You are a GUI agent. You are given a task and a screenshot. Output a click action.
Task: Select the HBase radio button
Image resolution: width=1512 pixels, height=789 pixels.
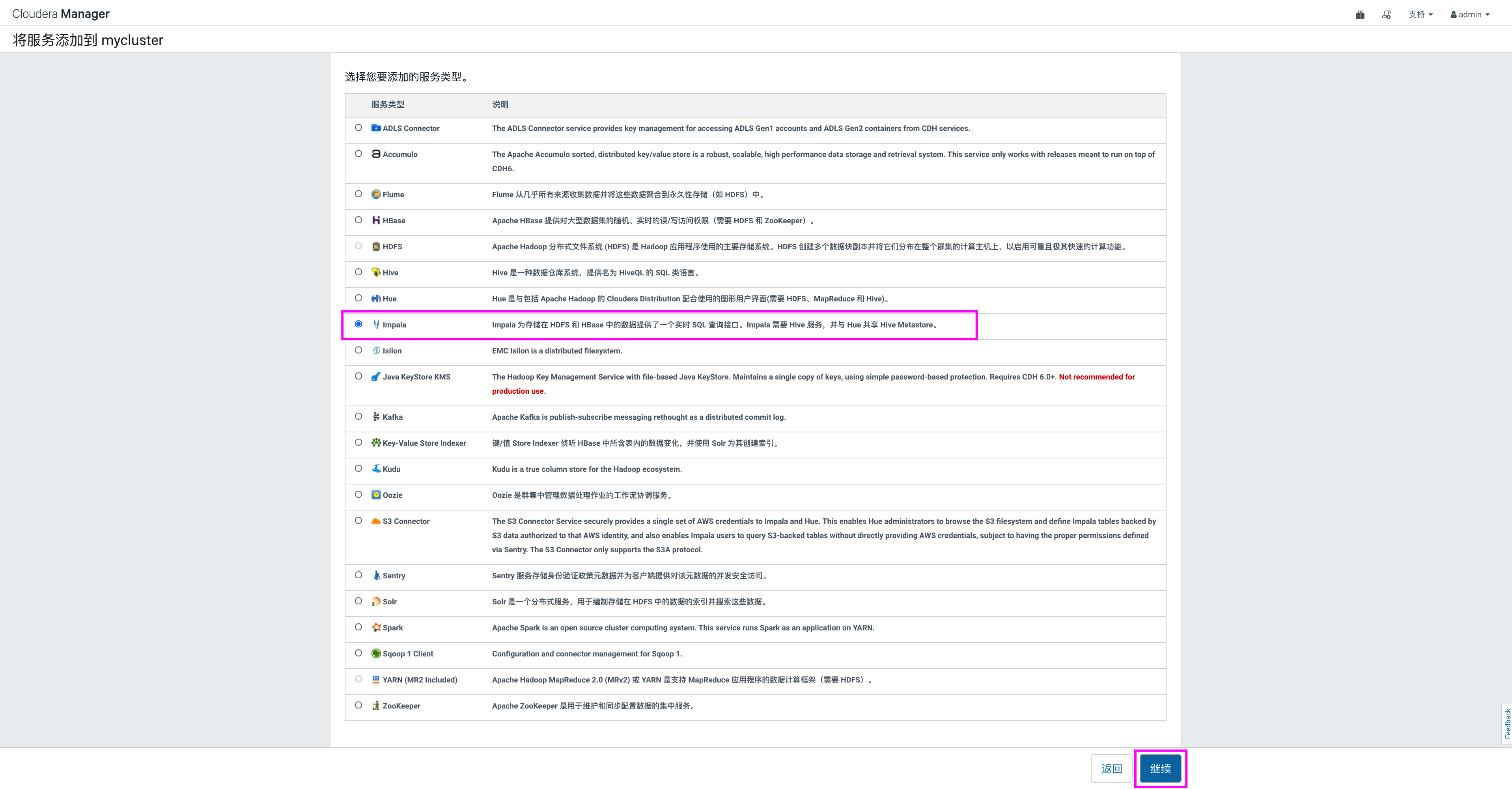tap(358, 220)
